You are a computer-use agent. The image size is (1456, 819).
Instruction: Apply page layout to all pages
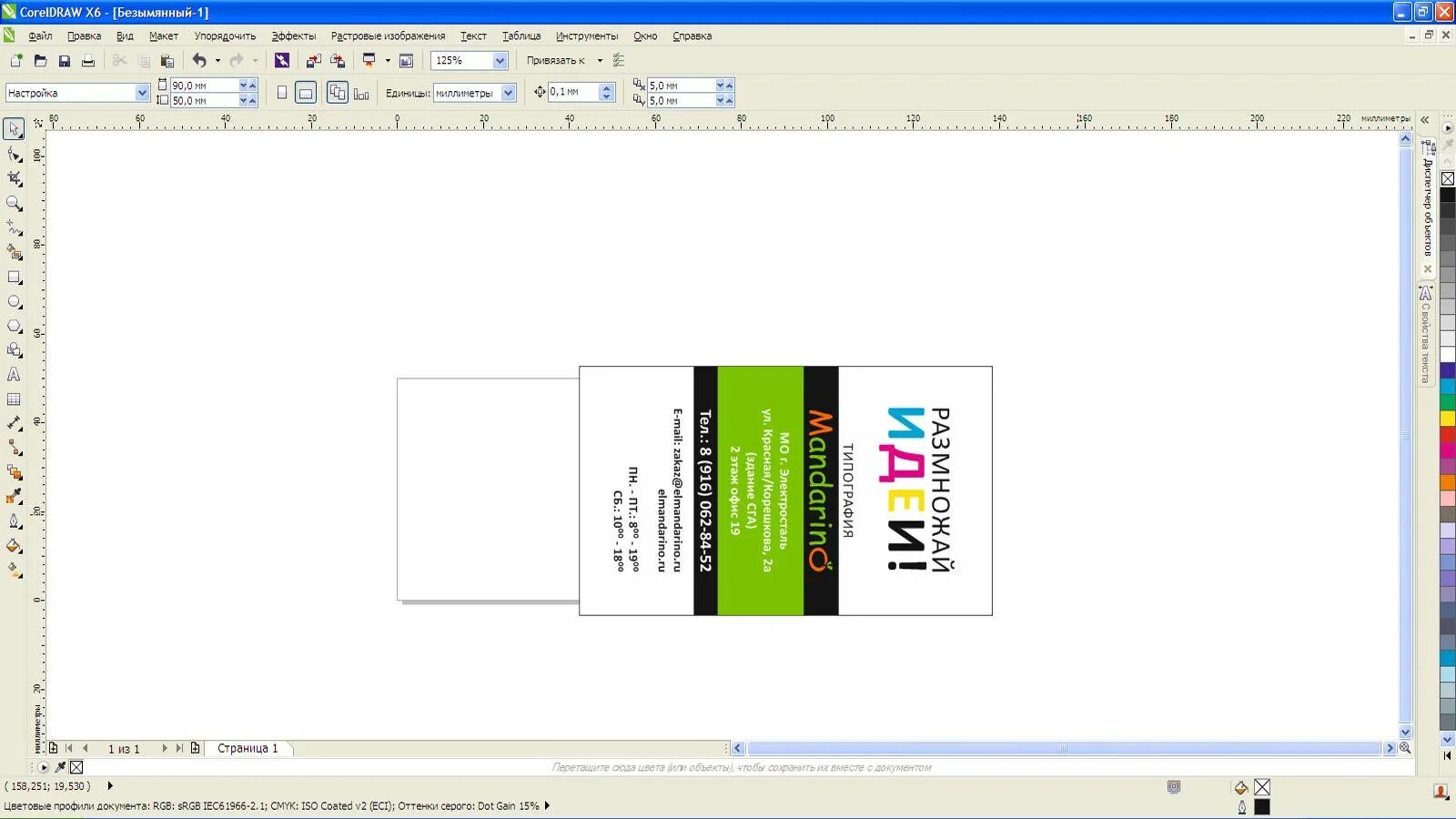coord(338,93)
